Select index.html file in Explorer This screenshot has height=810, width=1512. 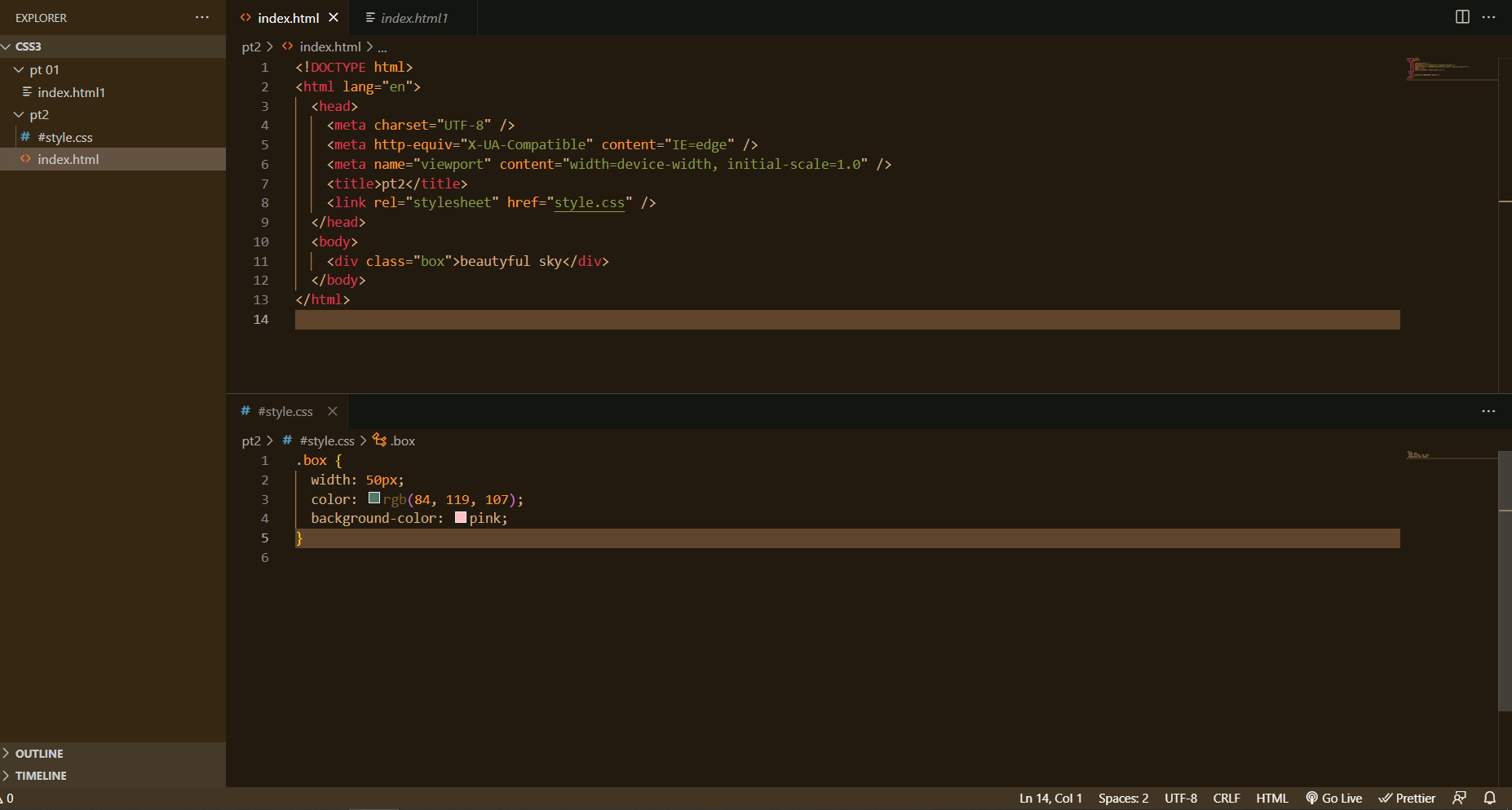pyautogui.click(x=113, y=159)
